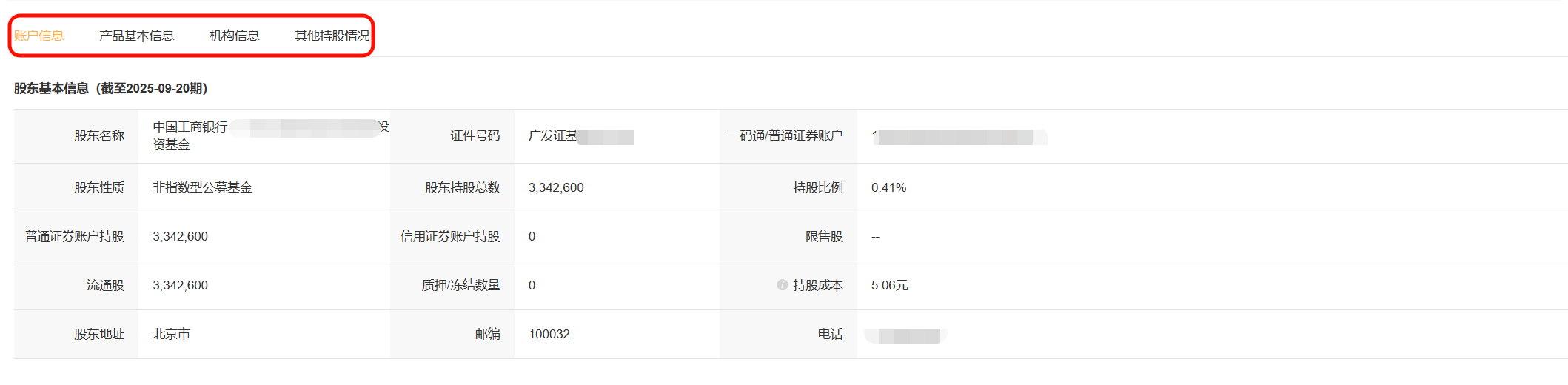Click the postal code 100032
Image resolution: width=1568 pixels, height=385 pixels.
pyautogui.click(x=549, y=334)
